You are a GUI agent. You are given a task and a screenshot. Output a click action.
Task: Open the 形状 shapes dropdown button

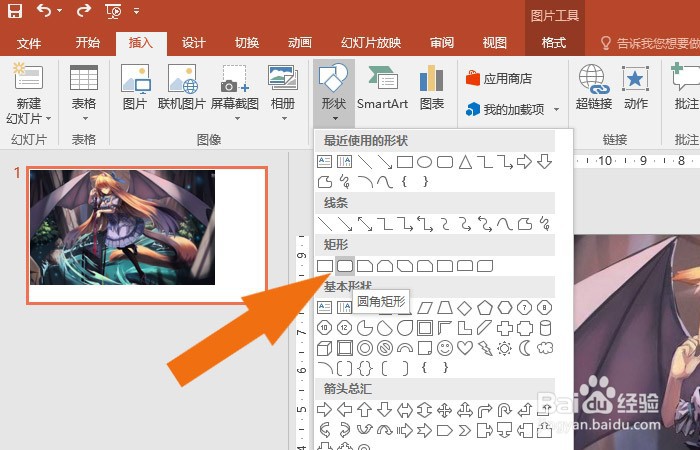(x=334, y=93)
